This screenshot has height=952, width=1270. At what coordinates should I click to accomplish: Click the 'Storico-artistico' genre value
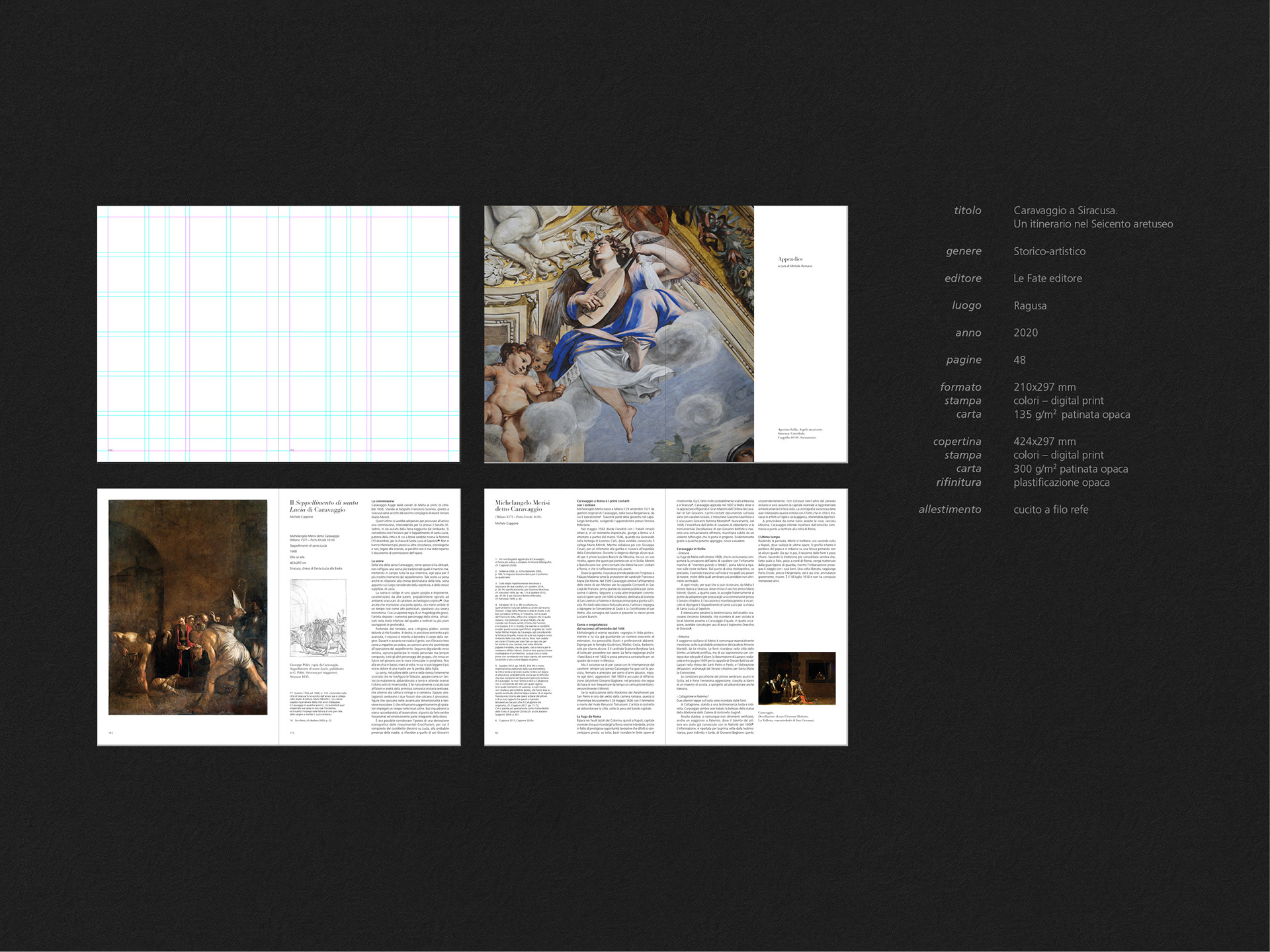tap(1049, 251)
